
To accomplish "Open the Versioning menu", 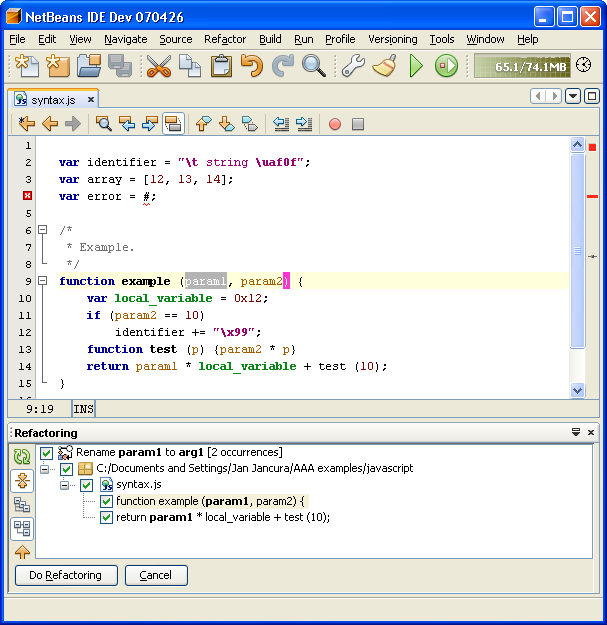I will 393,39.
